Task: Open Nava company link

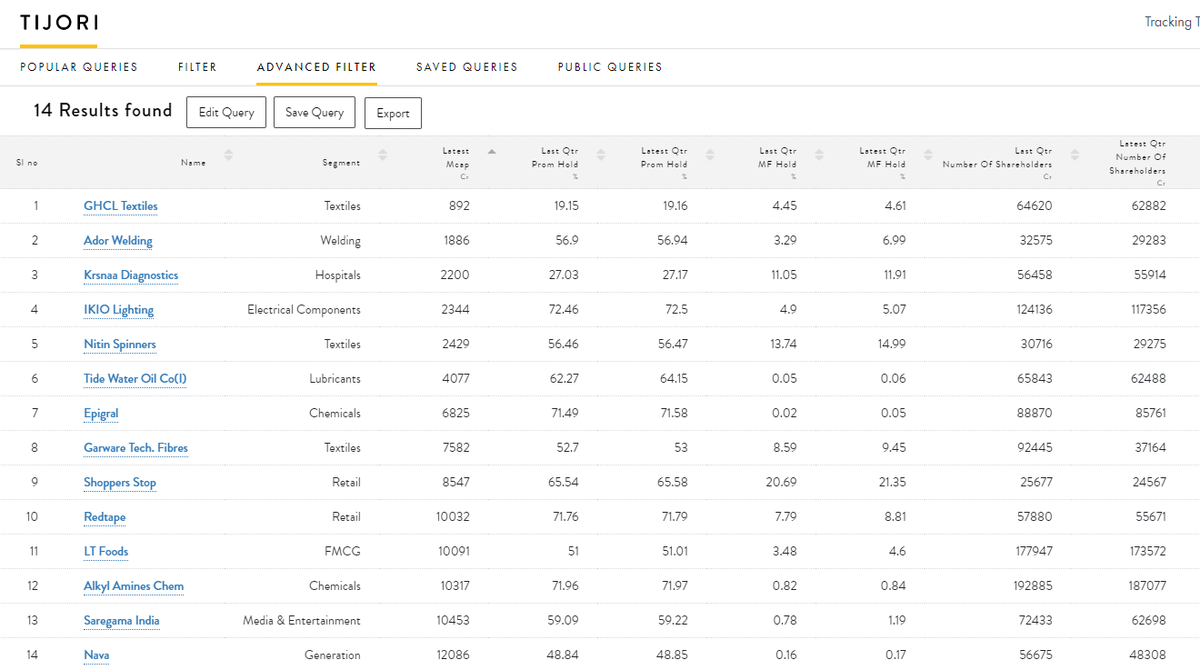Action: coord(96,655)
